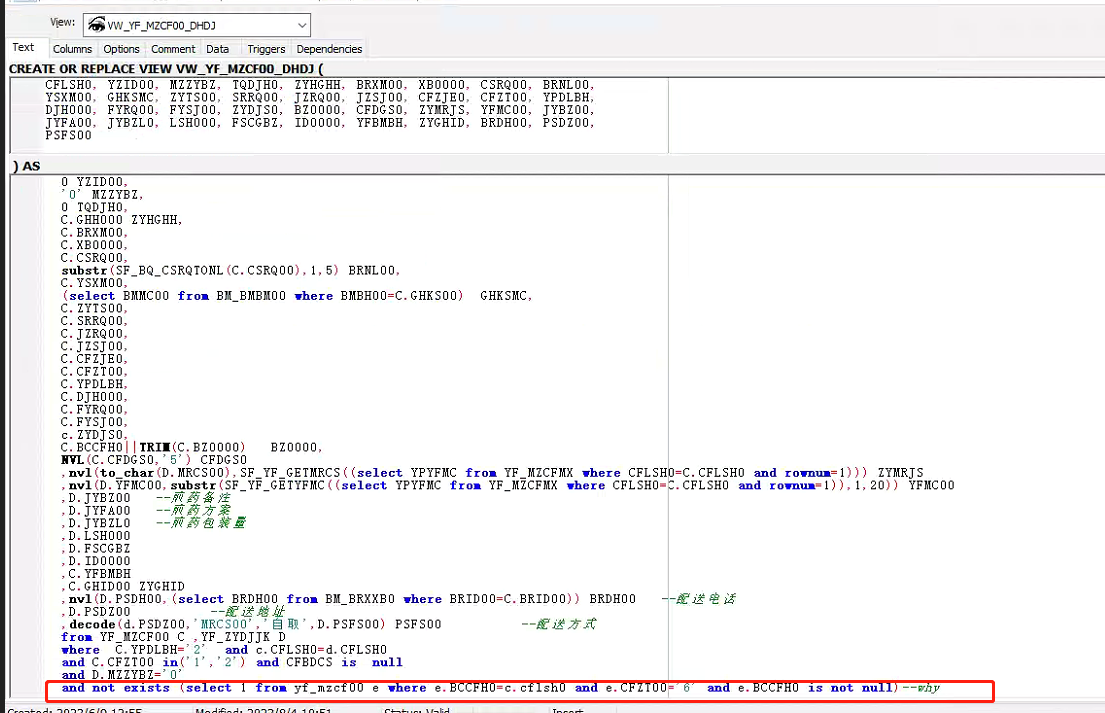View the Data tab
1105x713 pixels.
click(218, 49)
